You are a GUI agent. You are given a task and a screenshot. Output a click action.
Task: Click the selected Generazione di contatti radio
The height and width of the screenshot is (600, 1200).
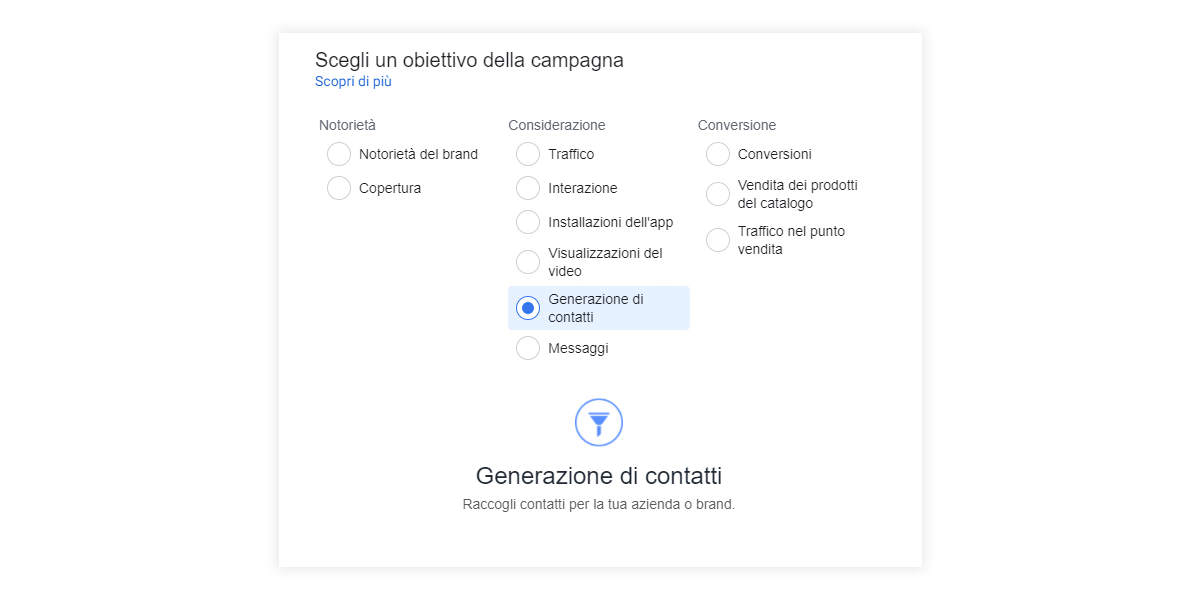528,308
